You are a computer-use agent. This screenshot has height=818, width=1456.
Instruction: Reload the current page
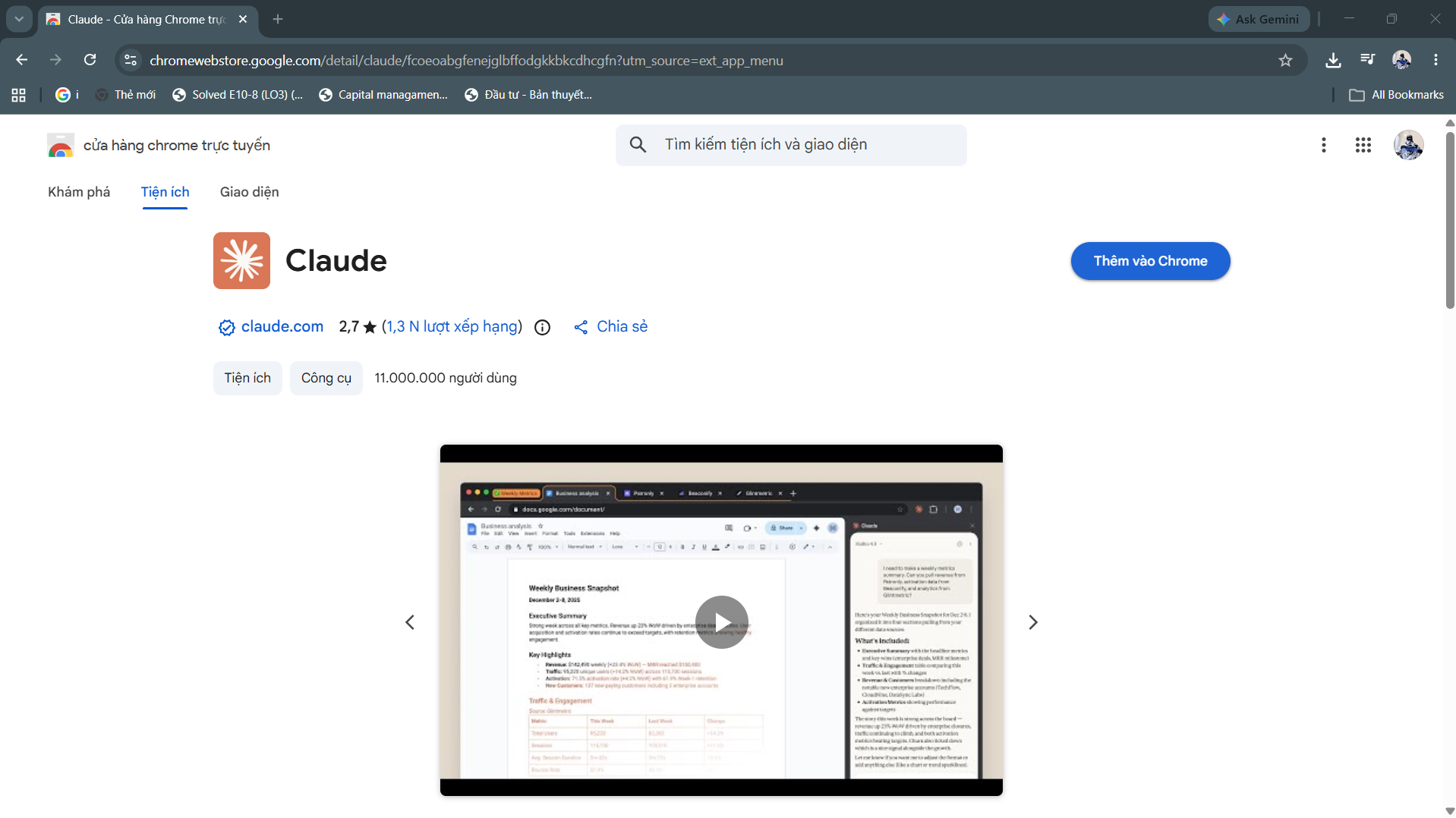90,60
